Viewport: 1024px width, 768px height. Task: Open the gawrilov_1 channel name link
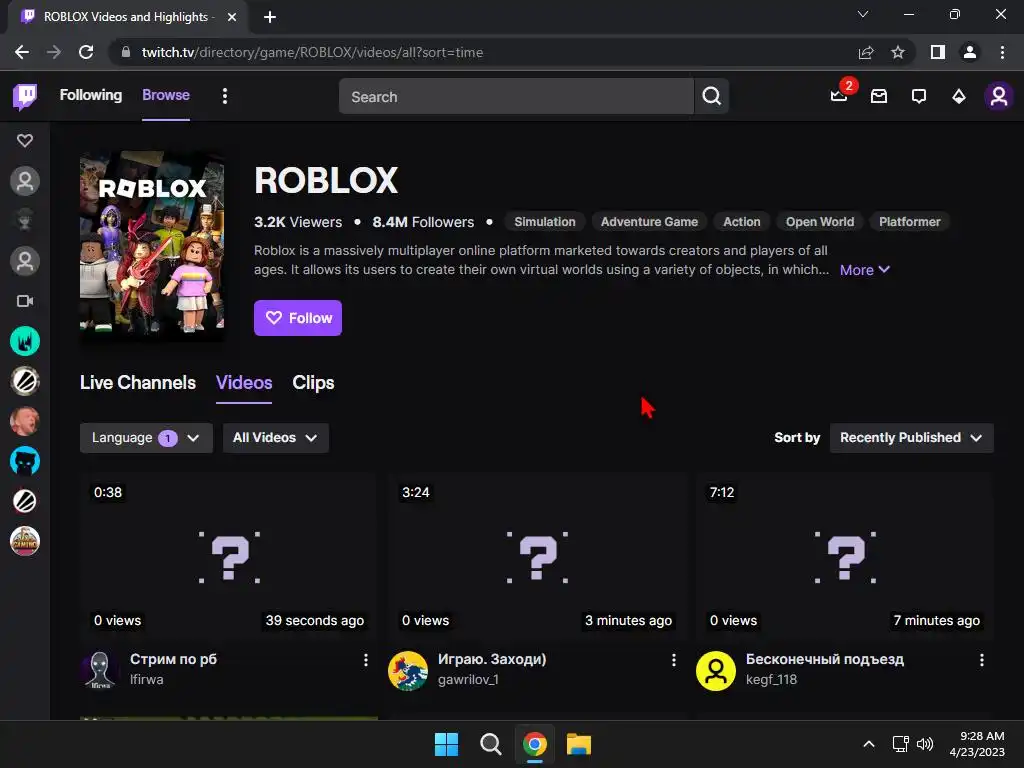tap(468, 680)
